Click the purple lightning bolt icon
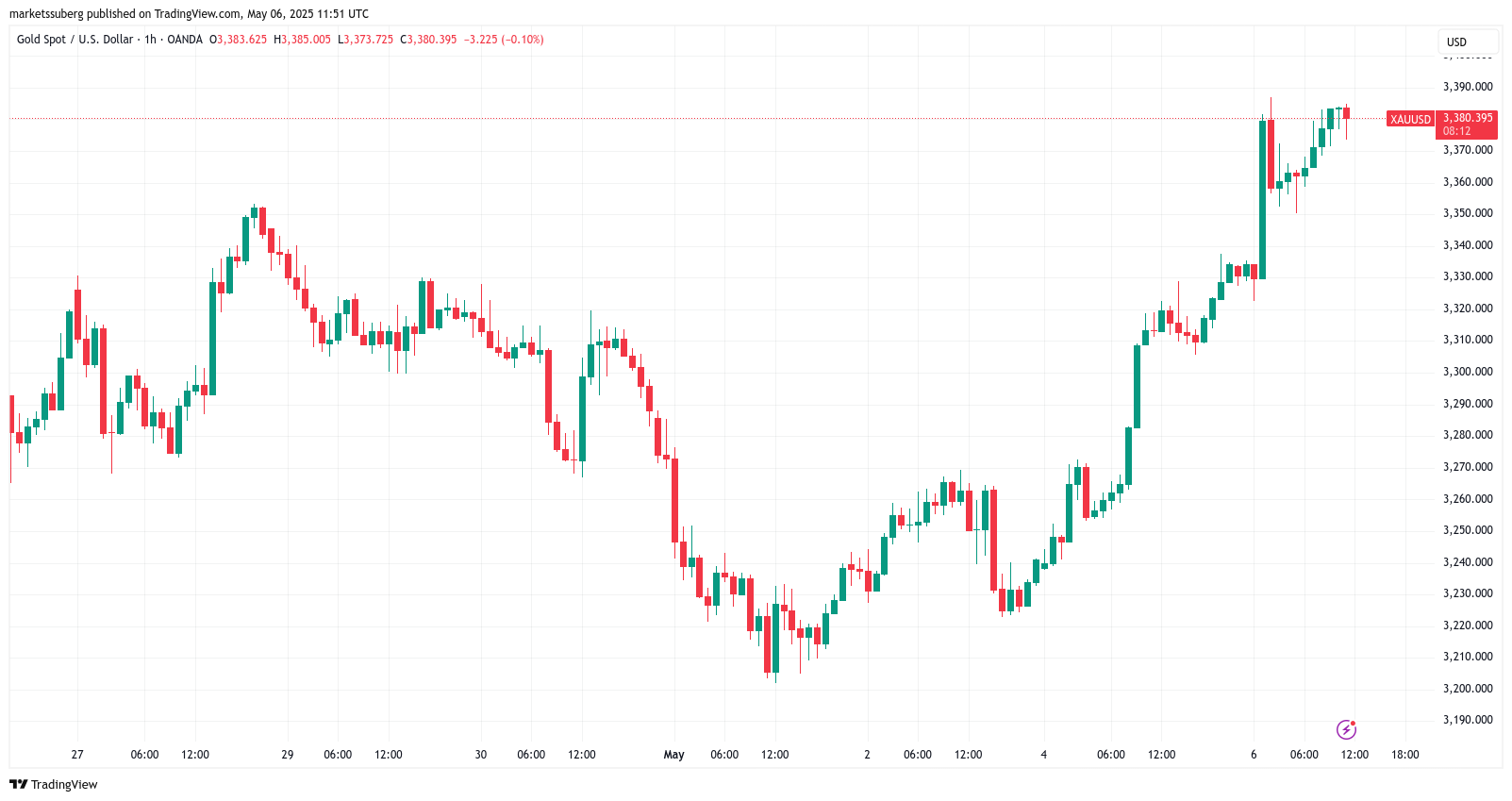This screenshot has height=801, width=1512. pyautogui.click(x=1346, y=729)
